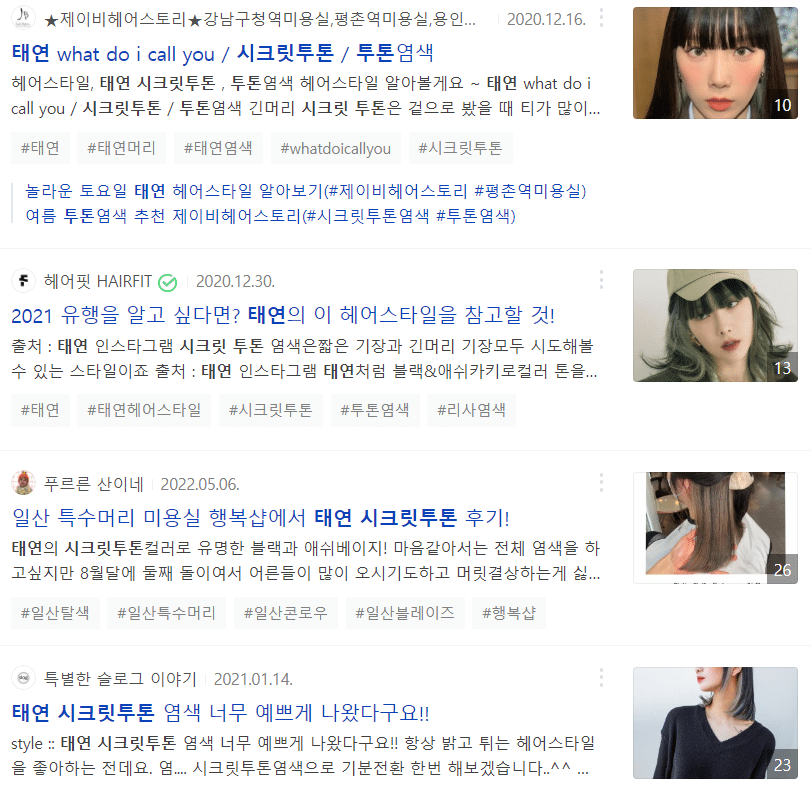Open the more options dots for HAIRFIT post
The height and width of the screenshot is (790, 811).
click(601, 280)
